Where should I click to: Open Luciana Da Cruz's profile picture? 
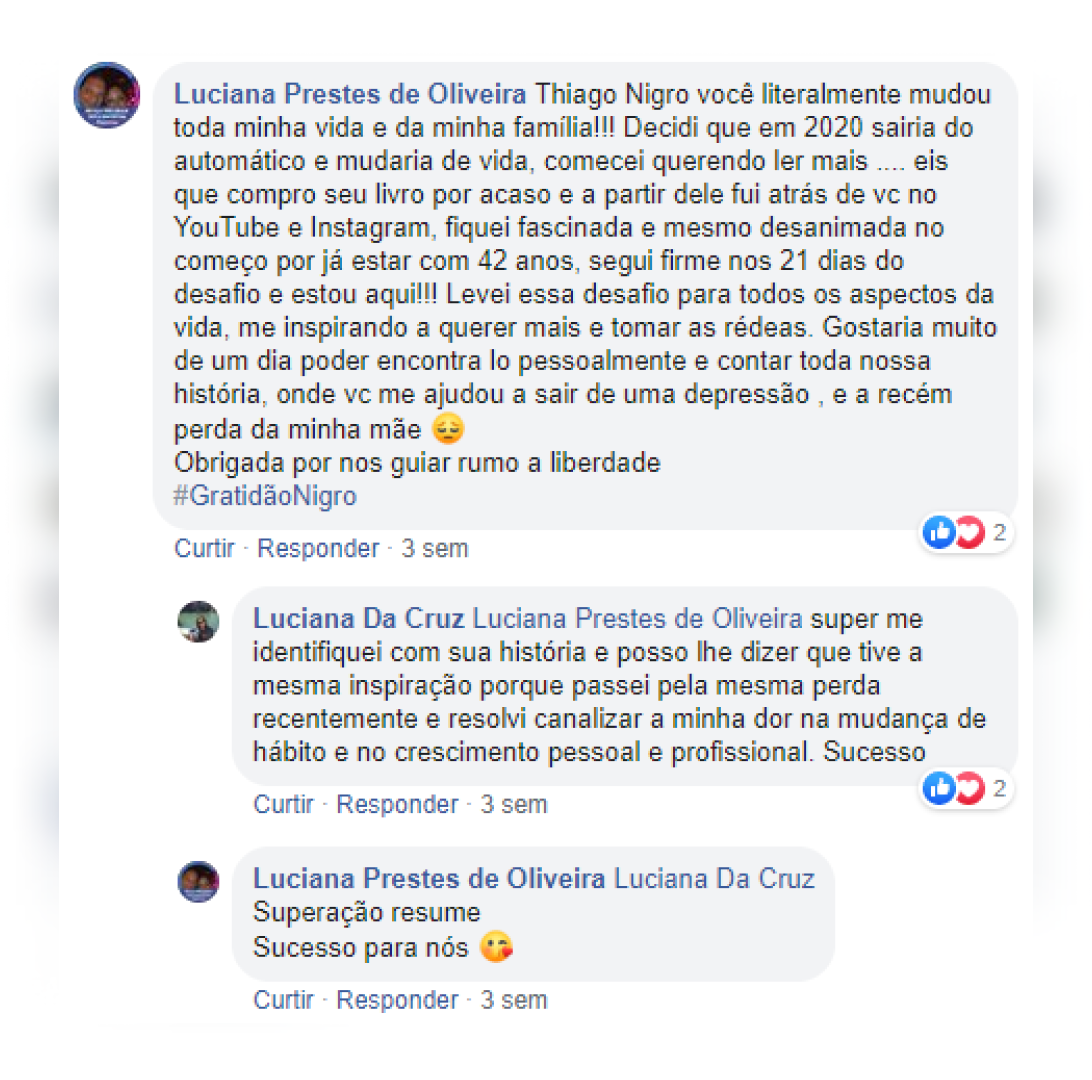click(198, 622)
